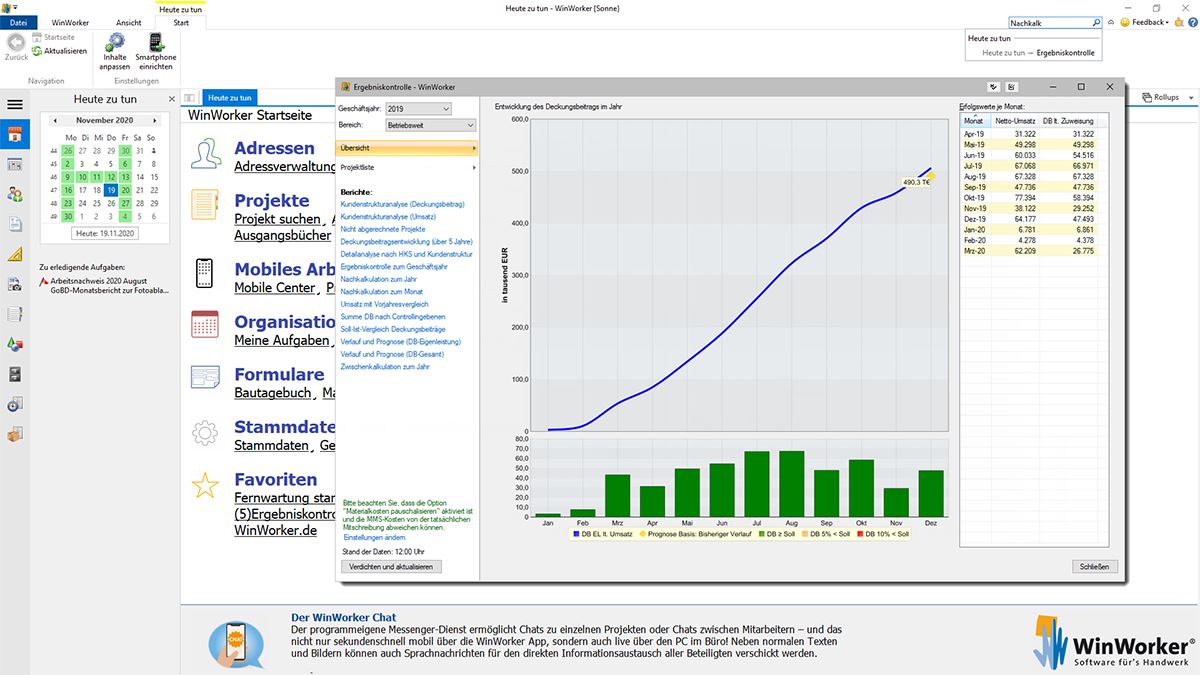Image resolution: width=1200 pixels, height=675 pixels.
Task: Select Übersicht in Ergebniskontrolle
Action: click(407, 148)
